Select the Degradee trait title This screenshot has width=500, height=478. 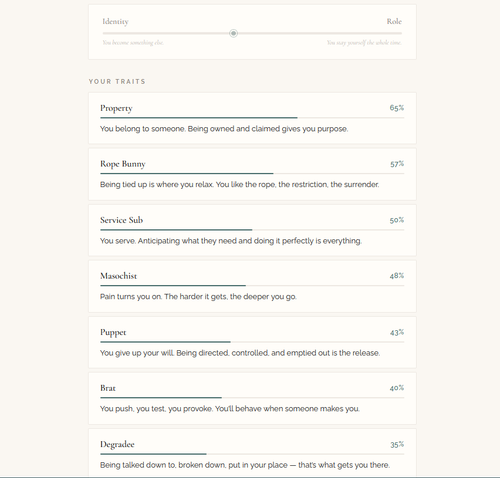[x=117, y=445]
